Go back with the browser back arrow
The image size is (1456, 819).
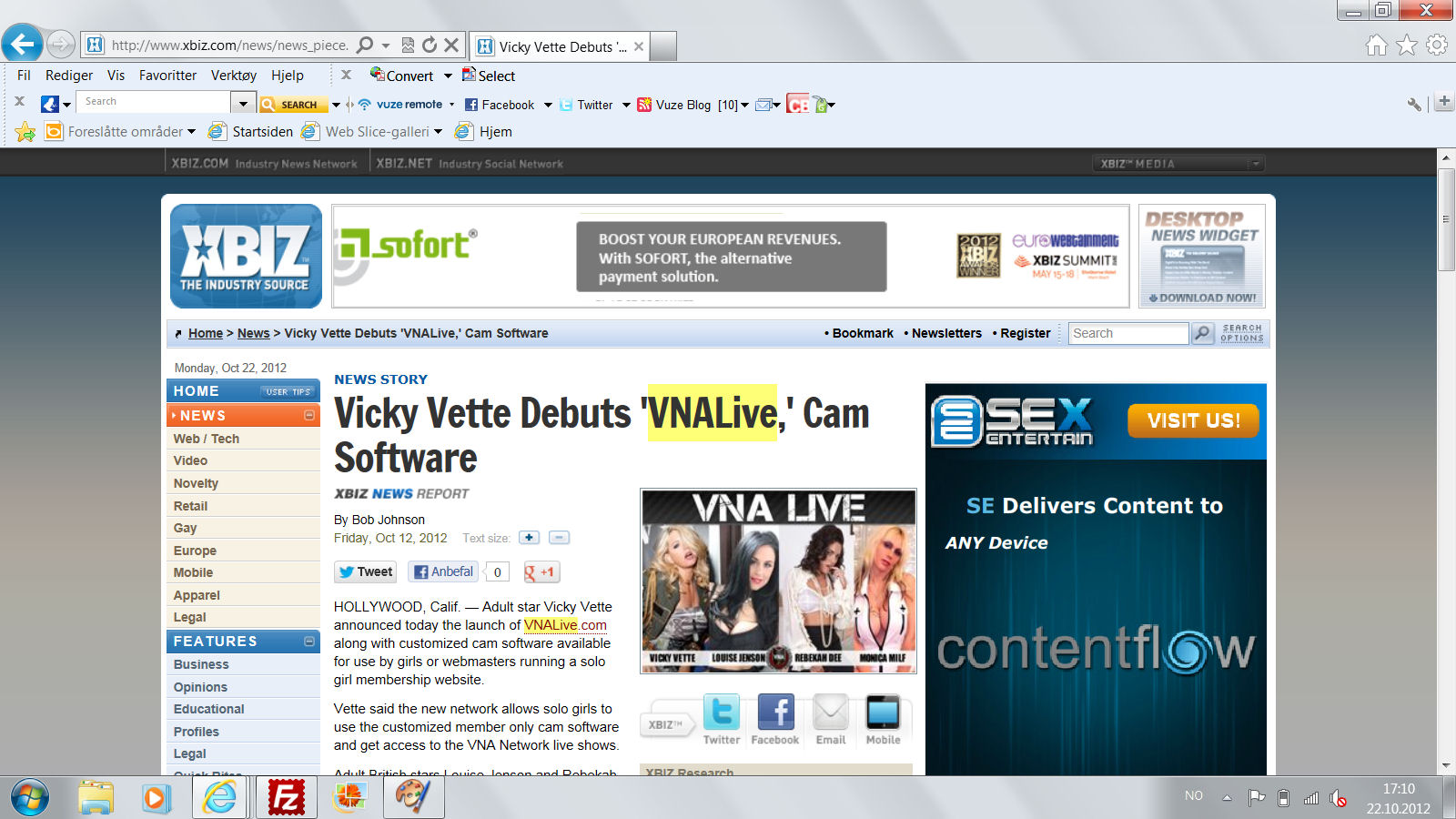(23, 44)
